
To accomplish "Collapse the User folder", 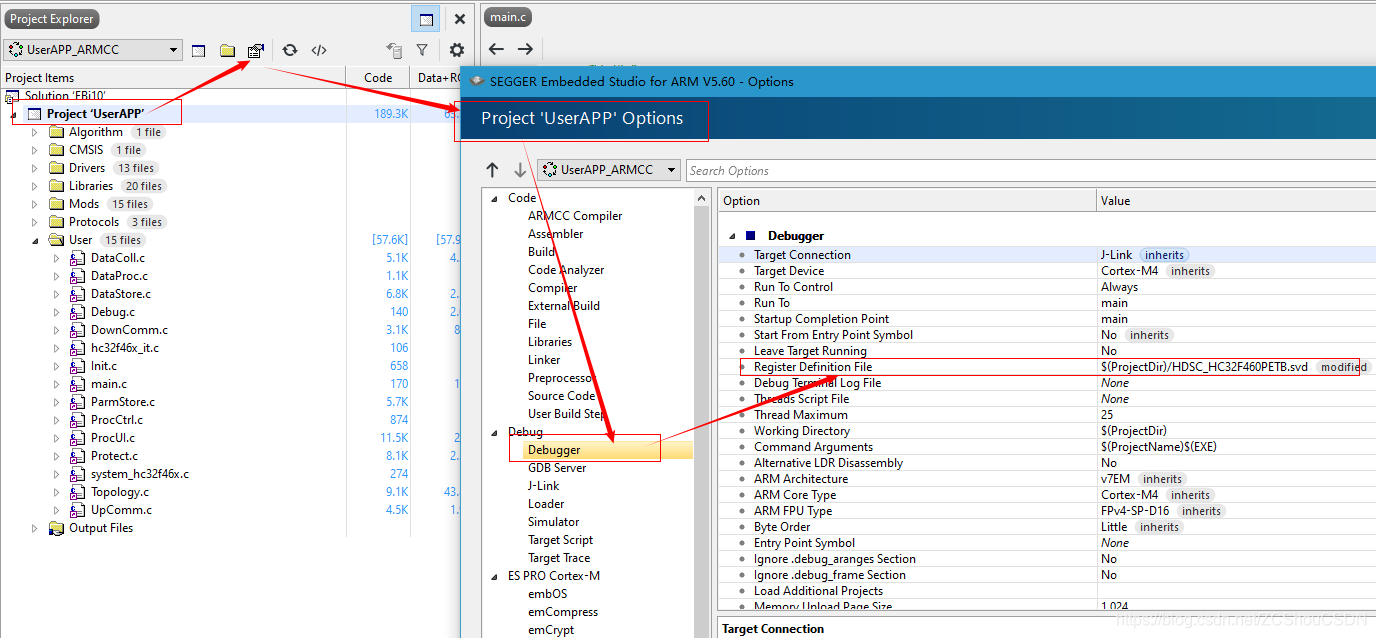I will (x=34, y=240).
